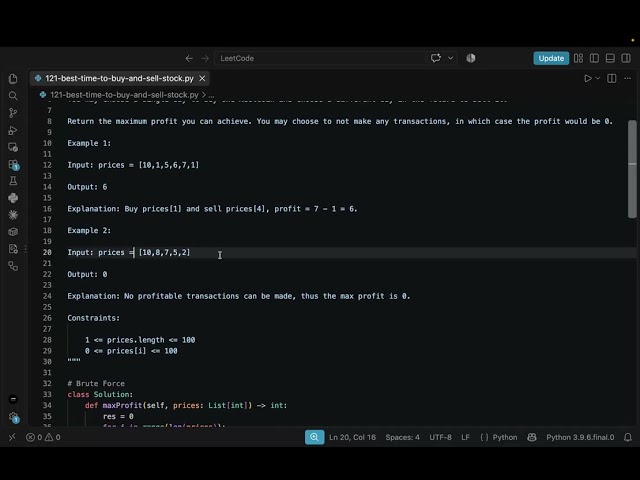Click the 'Output: 0' line
This screenshot has width=640, height=480.
(87, 274)
